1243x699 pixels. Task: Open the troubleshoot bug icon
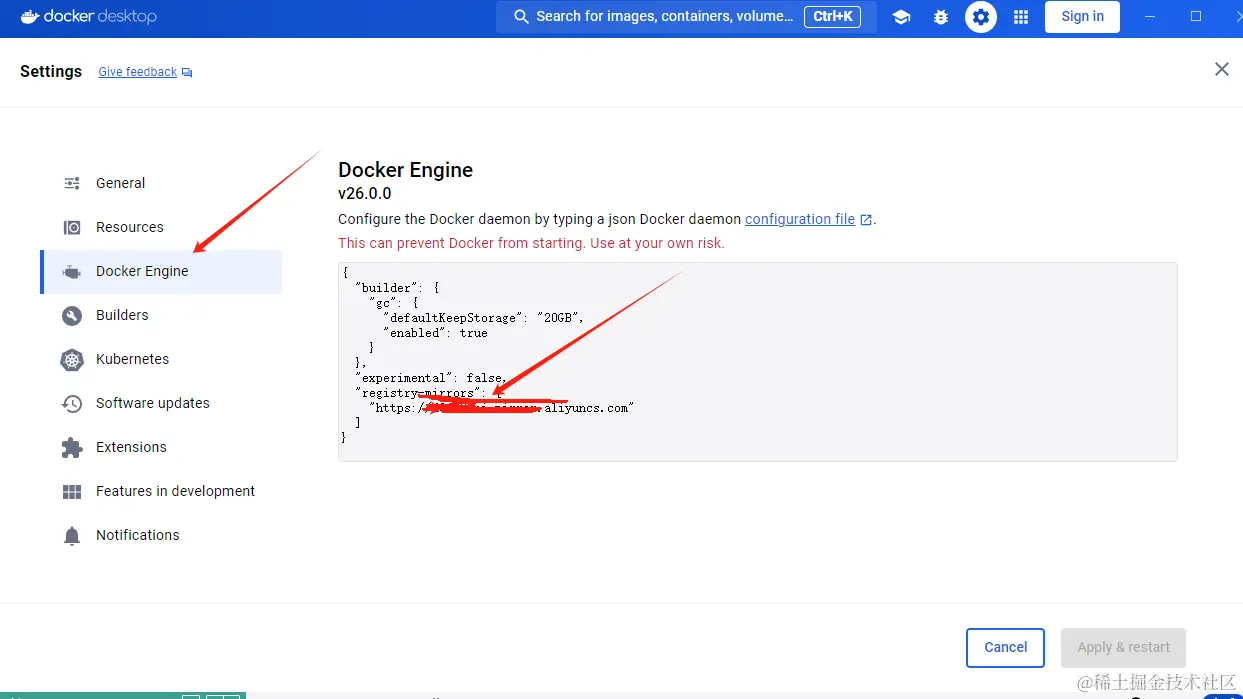coord(941,17)
